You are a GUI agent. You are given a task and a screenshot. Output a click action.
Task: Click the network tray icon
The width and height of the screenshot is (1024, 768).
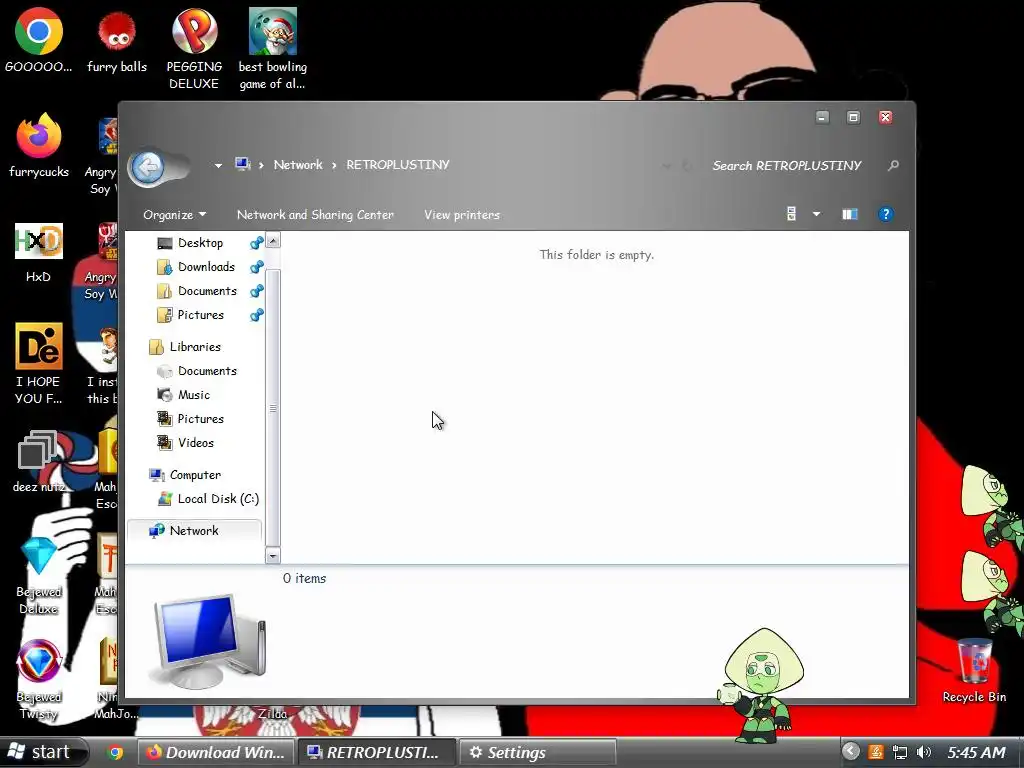pos(900,752)
